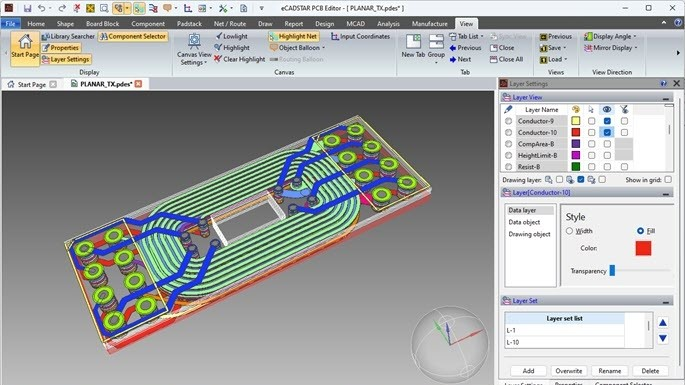
Task: Switch to the Net / Route ribbon tab
Action: tap(230, 24)
